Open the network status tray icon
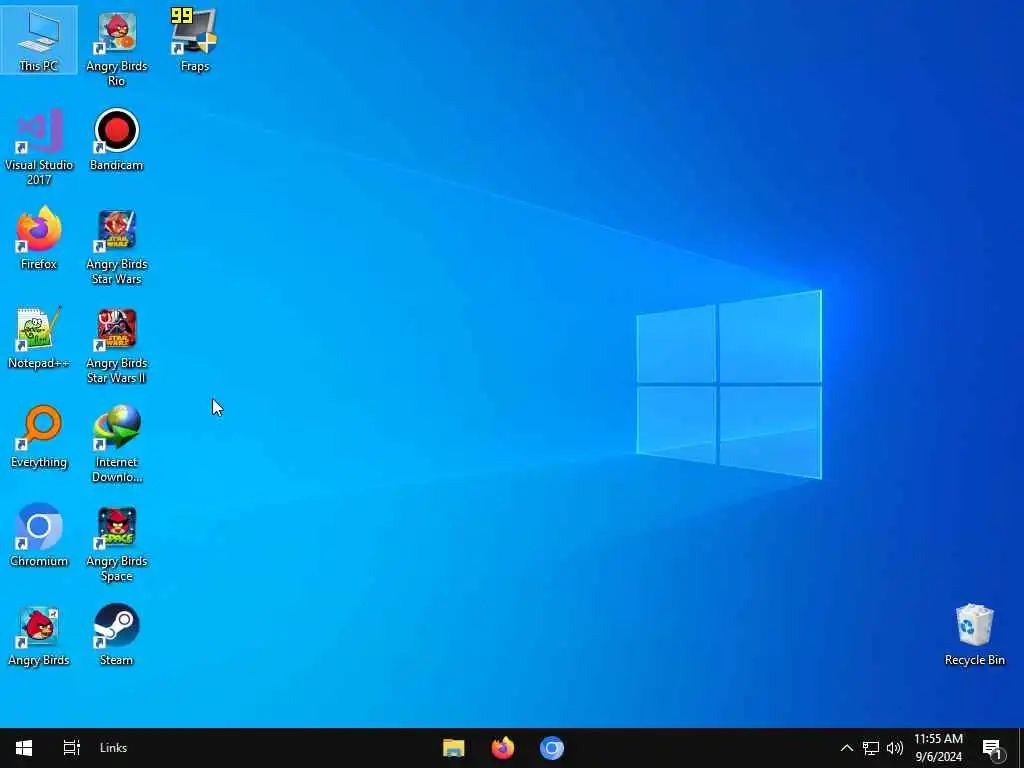The width and height of the screenshot is (1024, 768). [871, 748]
